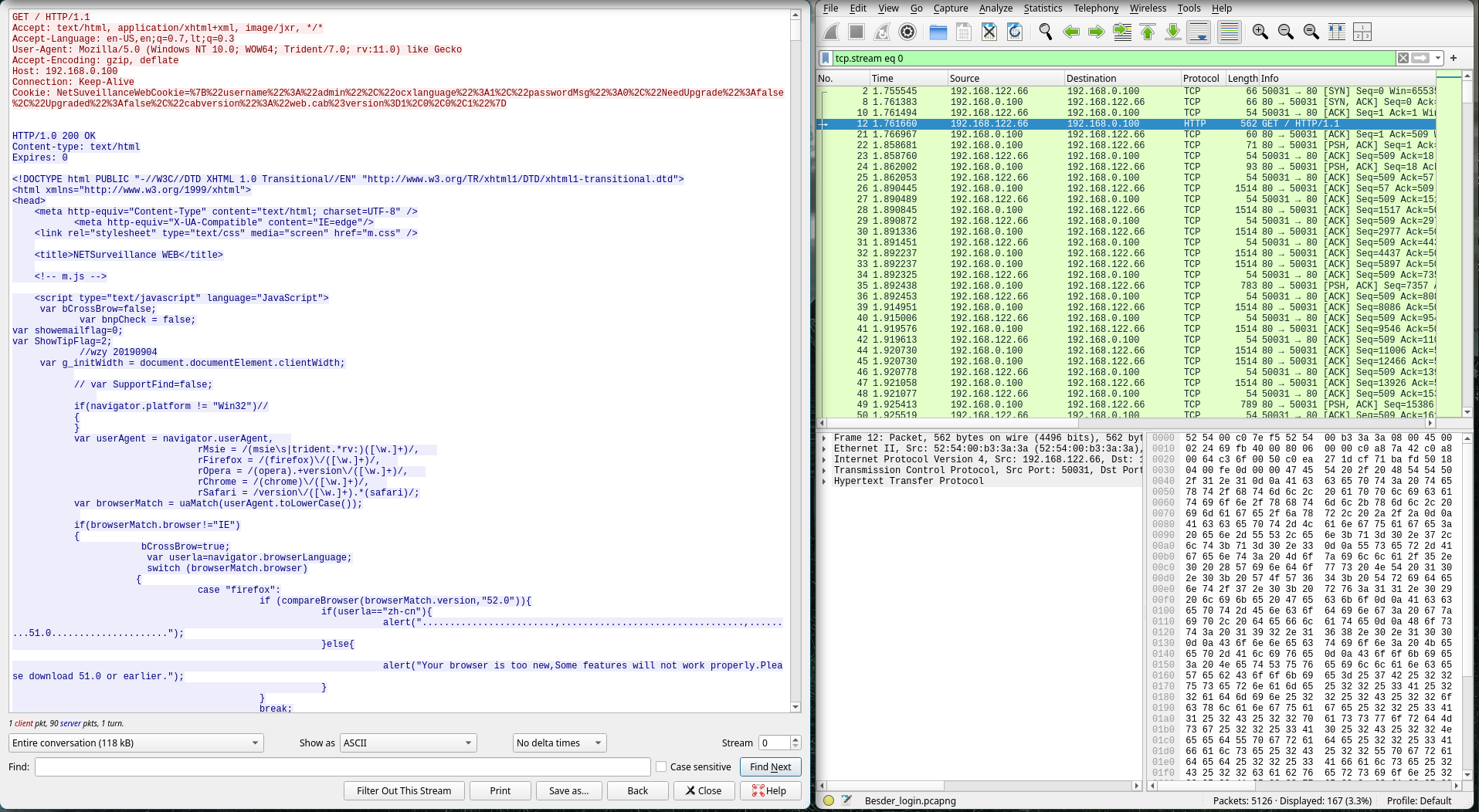The height and width of the screenshot is (812, 1479).
Task: Zoom in on main window text
Action: pos(1260,32)
